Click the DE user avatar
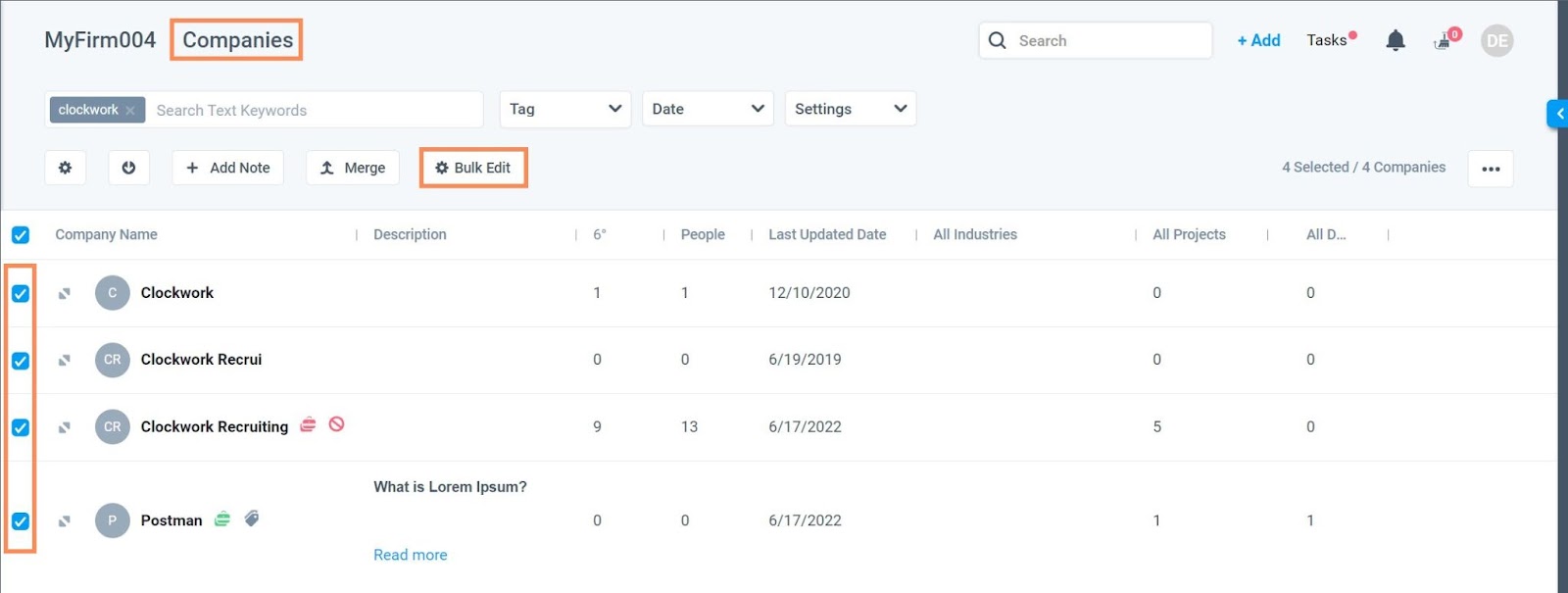1568x593 pixels. pos(1496,40)
